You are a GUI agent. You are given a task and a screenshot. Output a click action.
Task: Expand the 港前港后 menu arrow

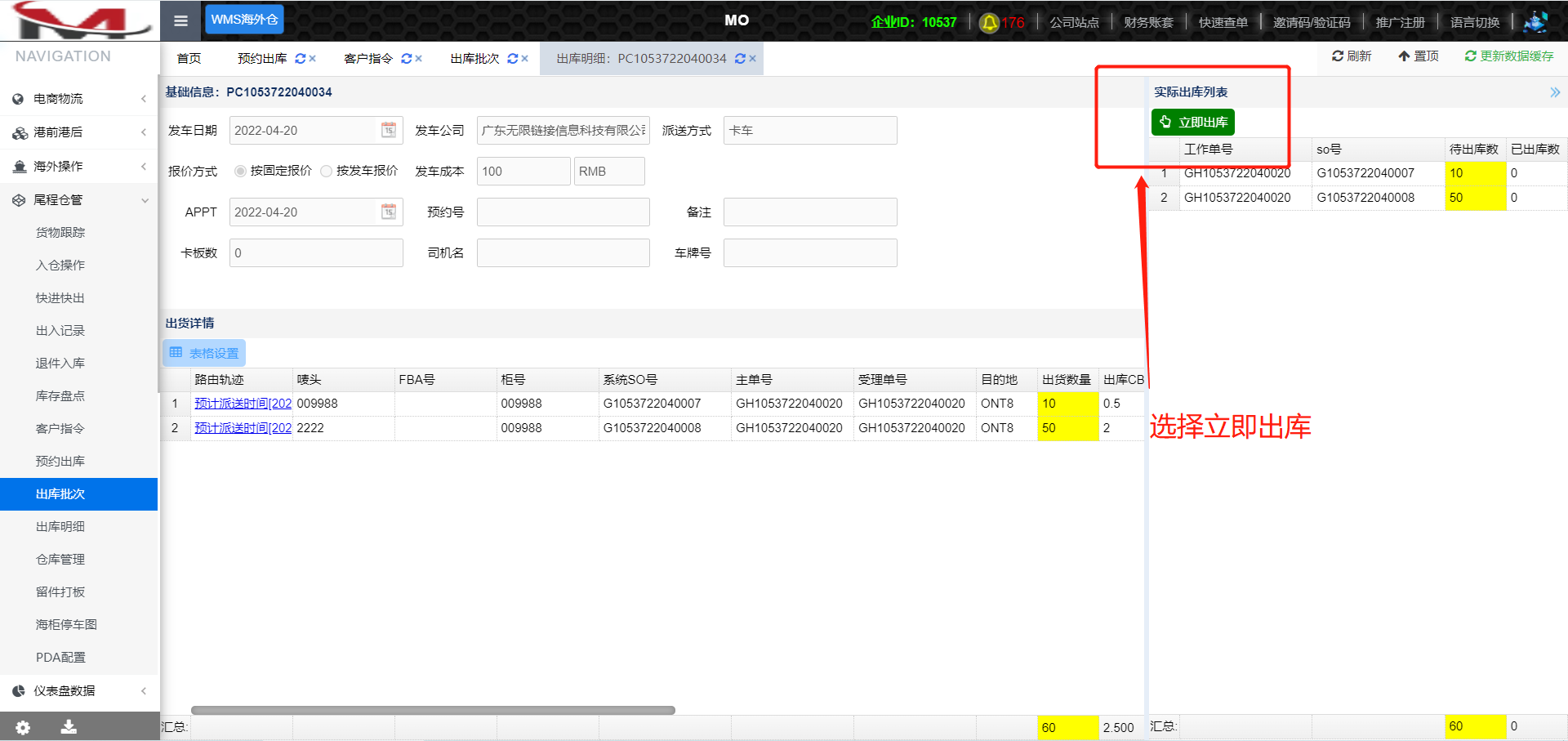tap(144, 132)
